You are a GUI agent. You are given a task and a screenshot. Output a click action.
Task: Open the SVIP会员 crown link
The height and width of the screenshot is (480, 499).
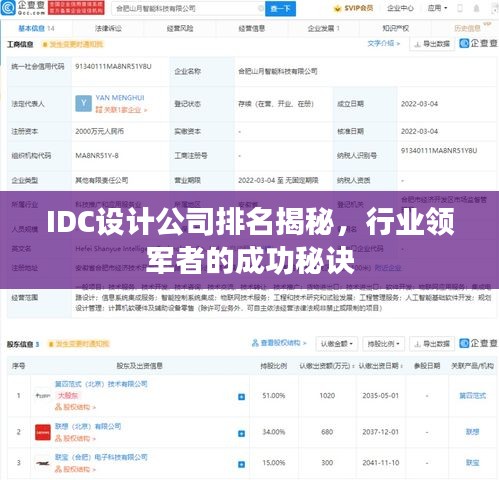coord(354,8)
